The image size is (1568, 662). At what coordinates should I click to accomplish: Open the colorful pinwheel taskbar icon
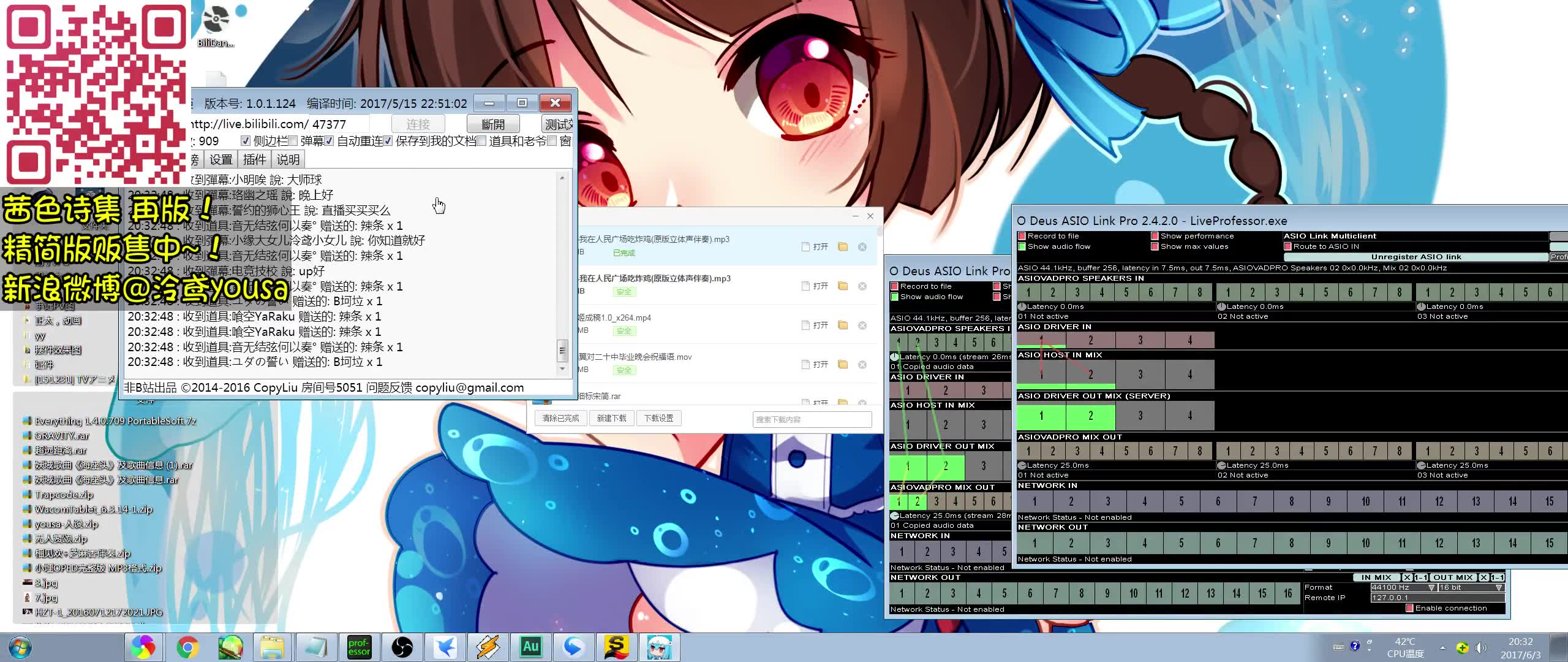tap(145, 647)
